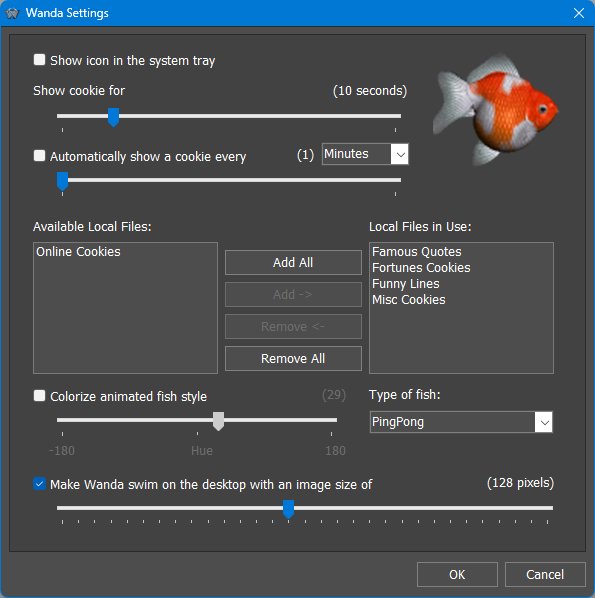Click the goldfish preview image
This screenshot has height=598, width=595.
coord(495,110)
